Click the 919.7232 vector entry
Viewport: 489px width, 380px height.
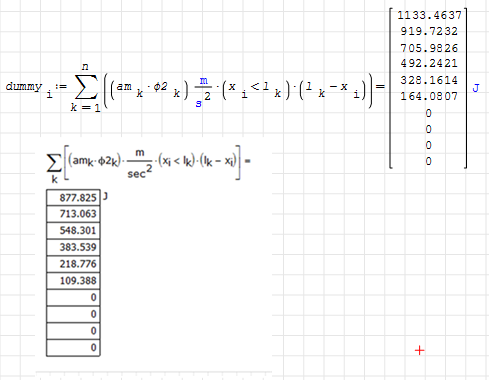tap(429, 31)
